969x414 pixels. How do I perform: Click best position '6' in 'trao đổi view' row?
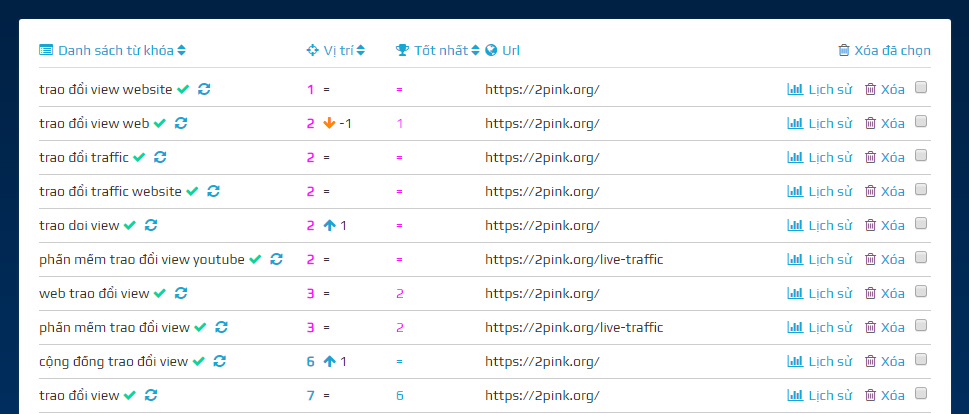click(400, 395)
